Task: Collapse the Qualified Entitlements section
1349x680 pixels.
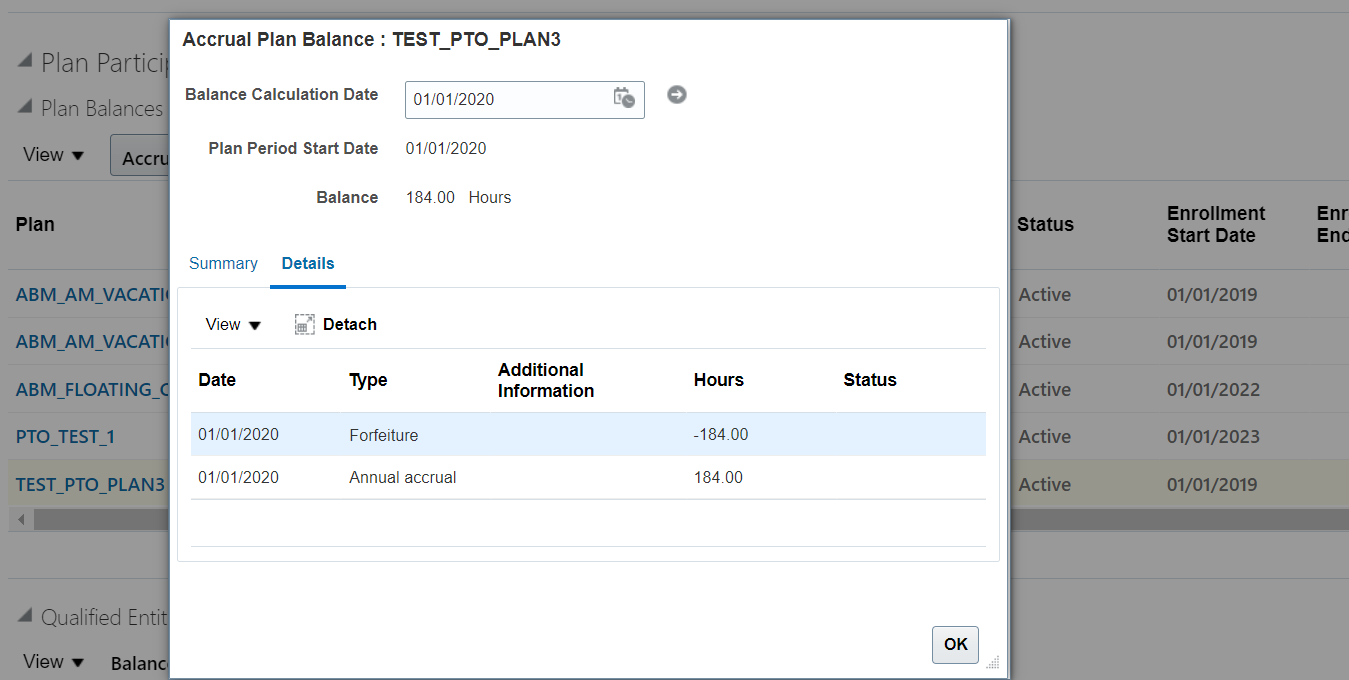Action: pos(26,617)
